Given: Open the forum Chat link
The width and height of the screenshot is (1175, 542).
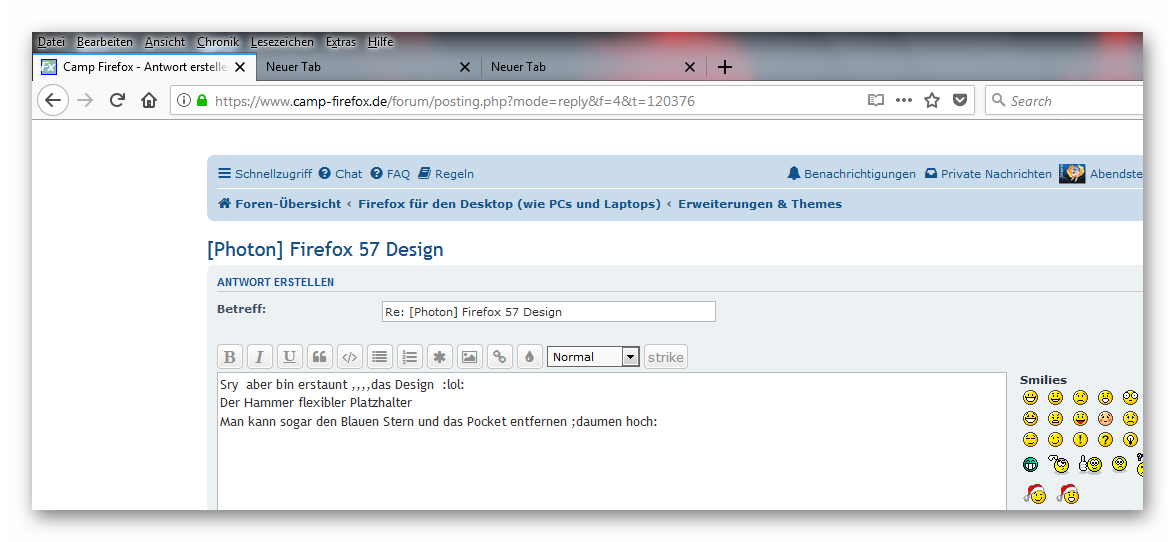Looking at the screenshot, I should [x=340, y=174].
